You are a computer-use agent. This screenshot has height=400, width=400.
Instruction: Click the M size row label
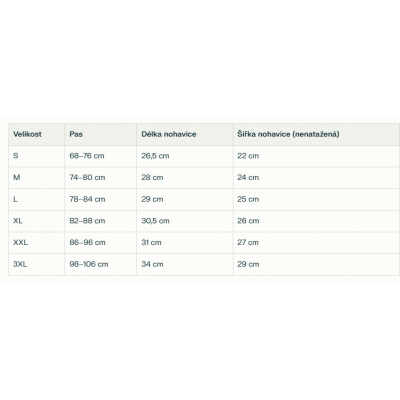tap(17, 177)
